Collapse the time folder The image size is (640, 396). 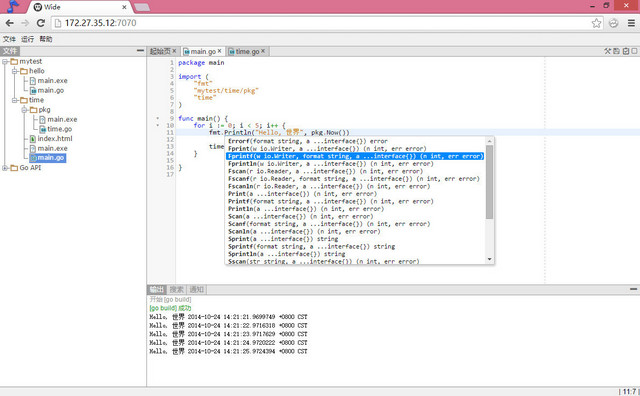pos(15,100)
